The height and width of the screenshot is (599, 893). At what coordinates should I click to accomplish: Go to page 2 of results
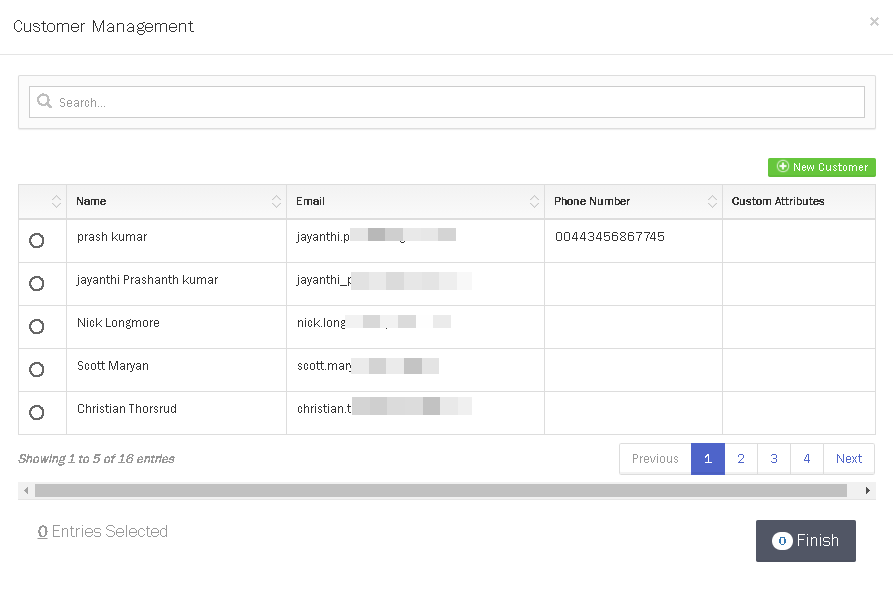(740, 459)
